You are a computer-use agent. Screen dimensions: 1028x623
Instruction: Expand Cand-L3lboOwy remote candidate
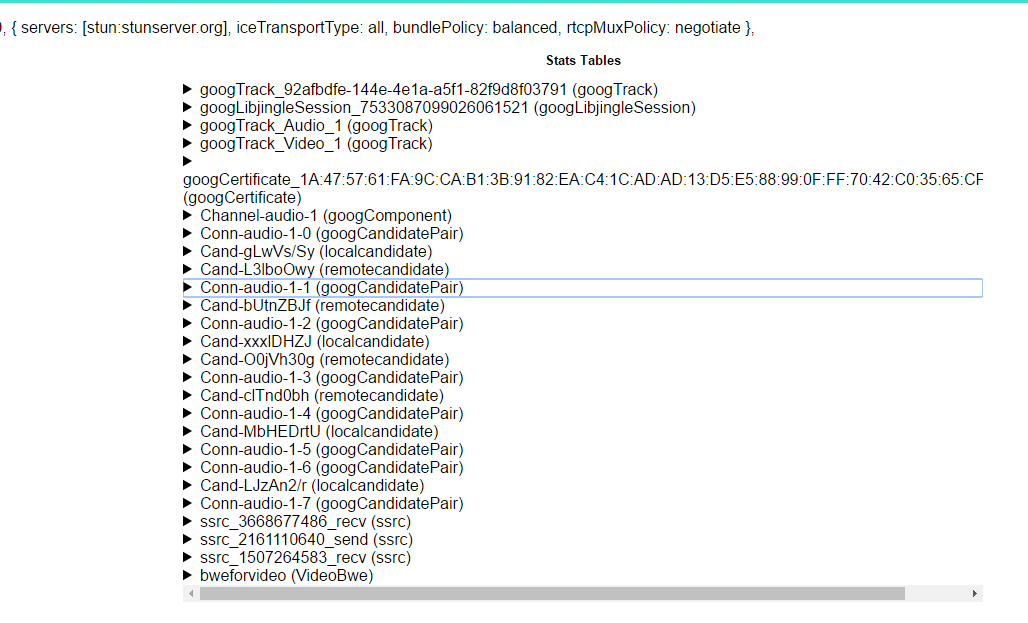[x=187, y=269]
